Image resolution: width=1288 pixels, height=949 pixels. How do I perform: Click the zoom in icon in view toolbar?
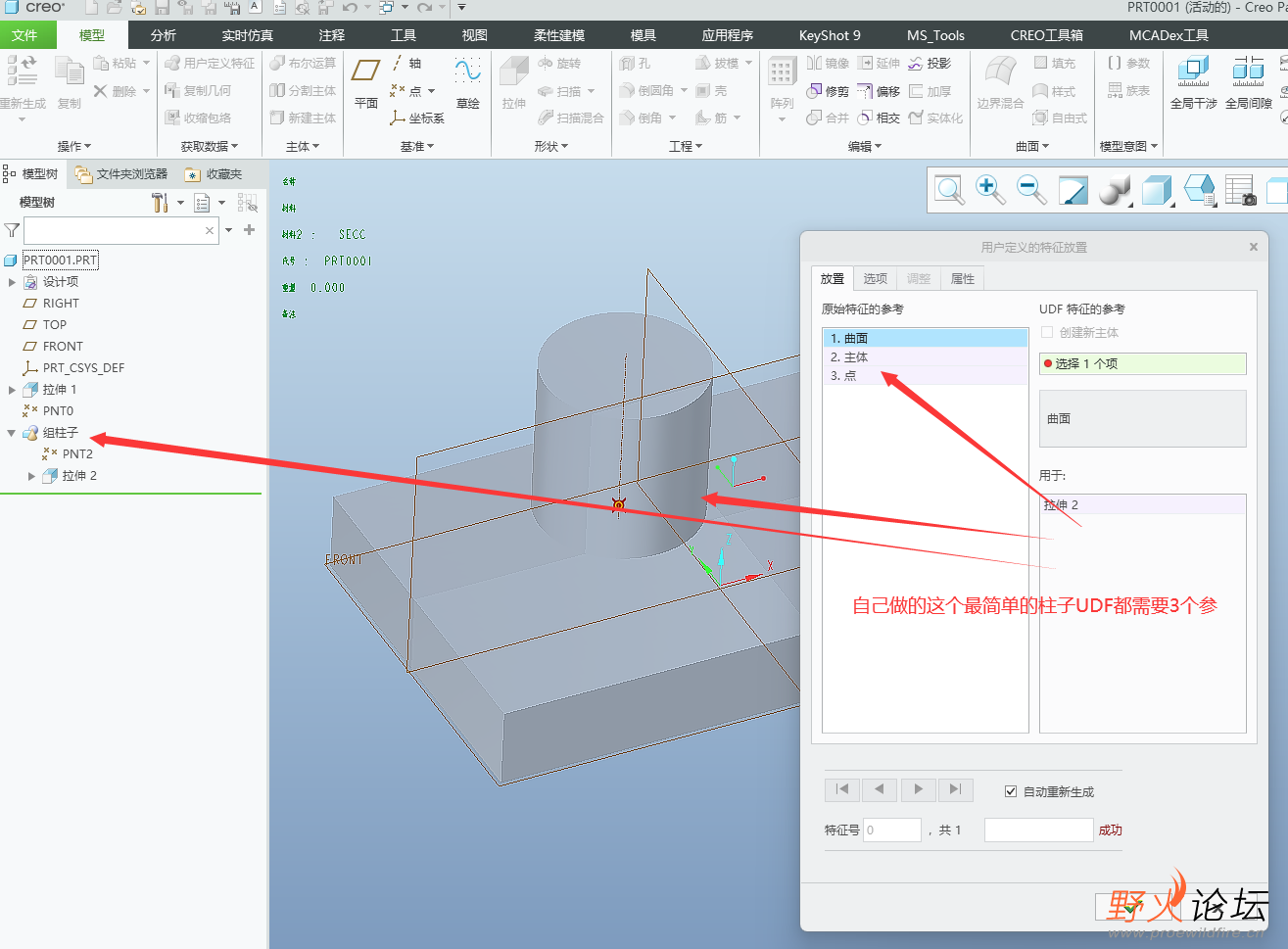coord(990,189)
